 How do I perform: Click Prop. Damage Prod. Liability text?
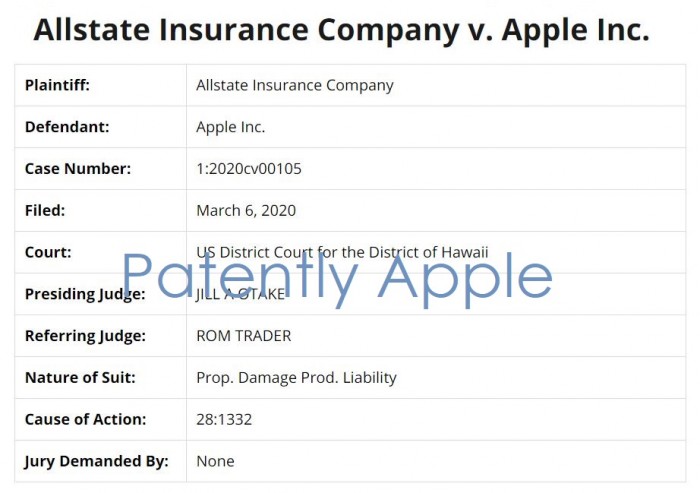pos(296,378)
